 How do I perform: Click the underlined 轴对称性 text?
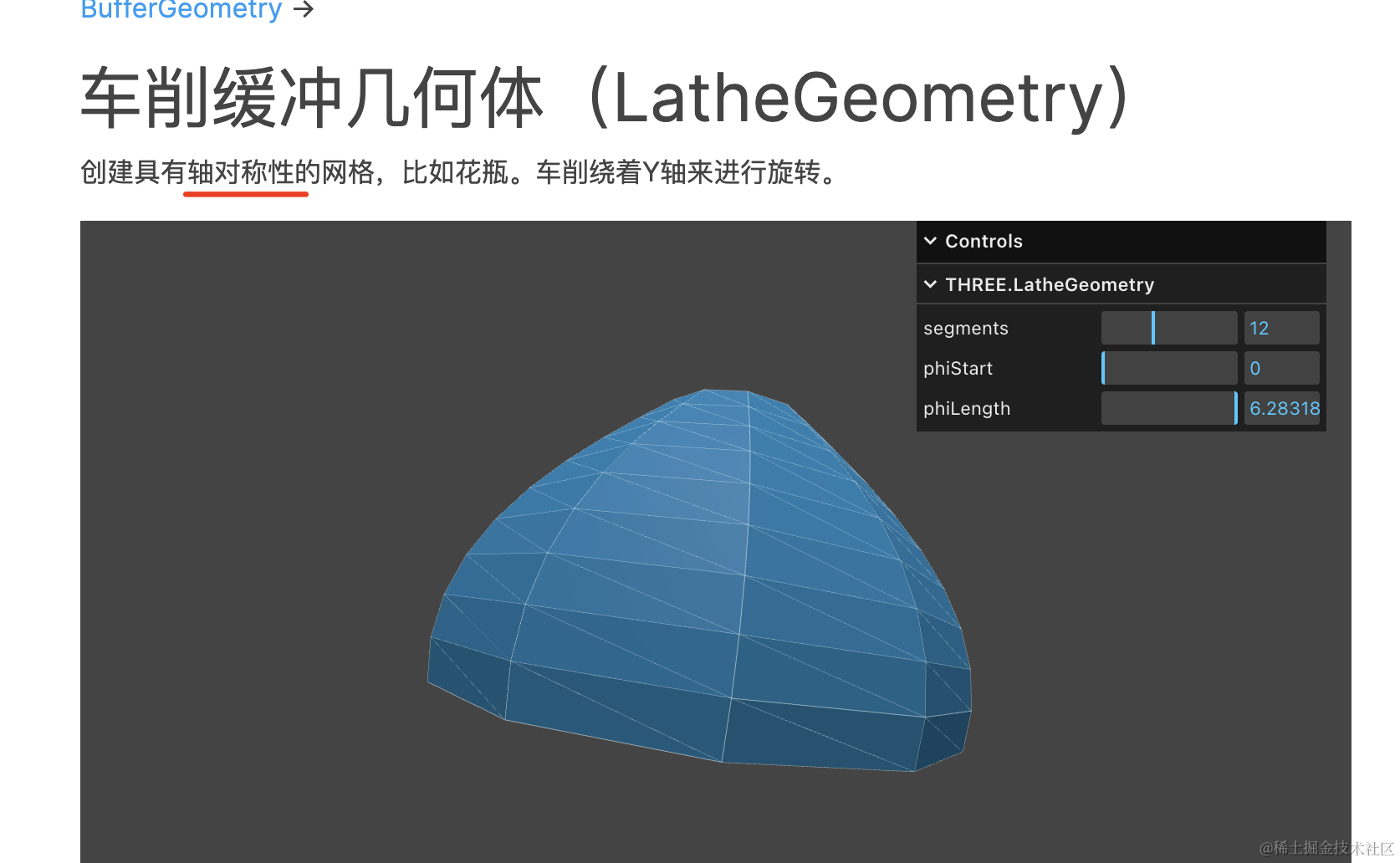click(241, 172)
